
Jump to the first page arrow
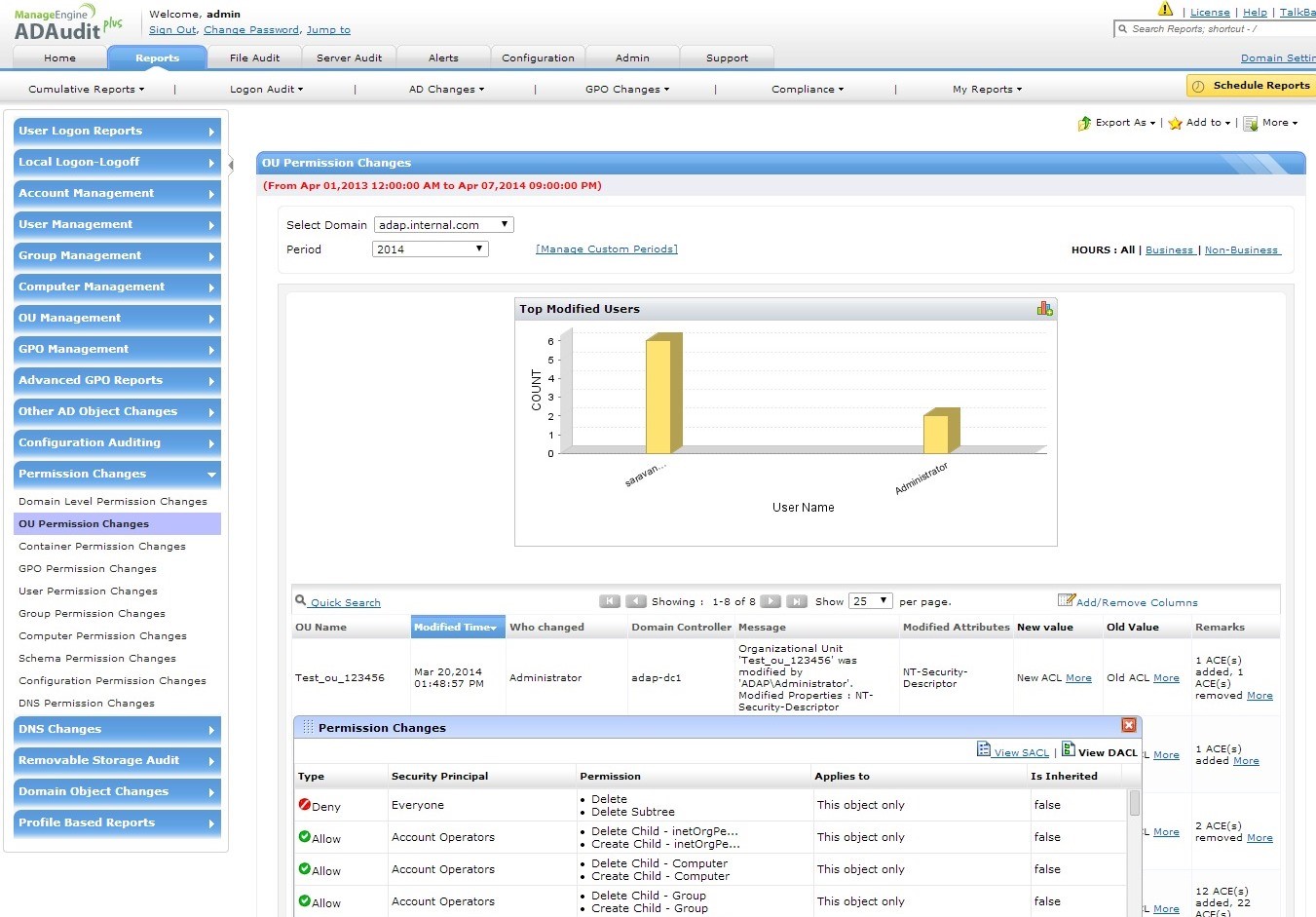(x=610, y=601)
